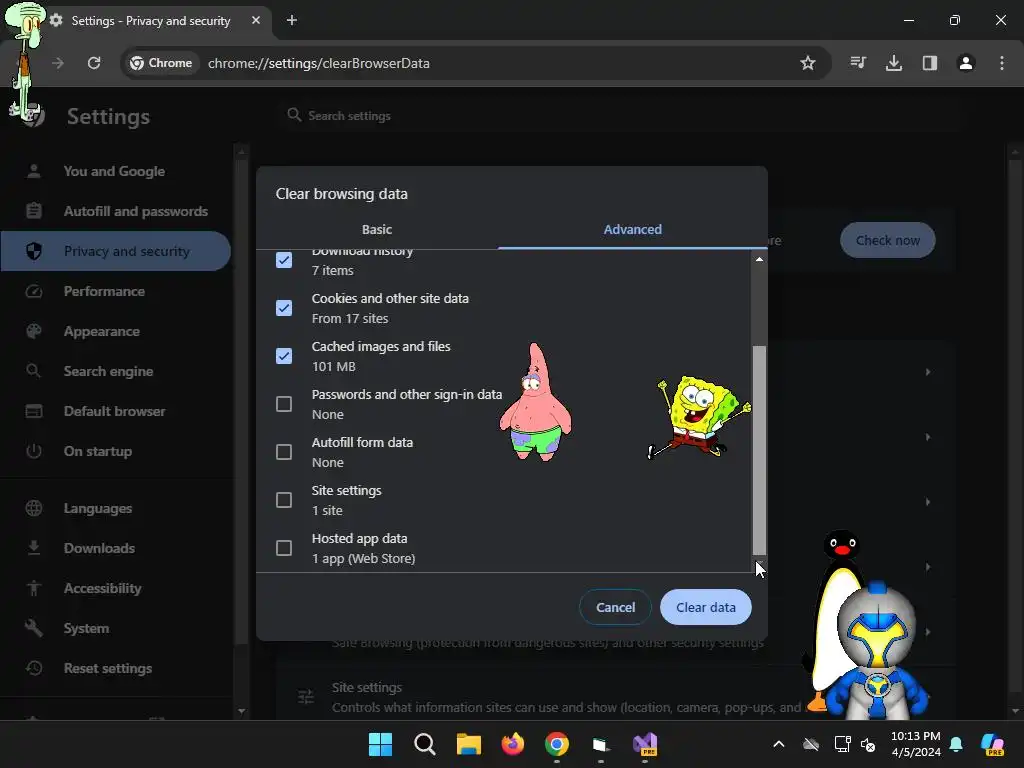Open Autofill and passwords section

(115, 211)
